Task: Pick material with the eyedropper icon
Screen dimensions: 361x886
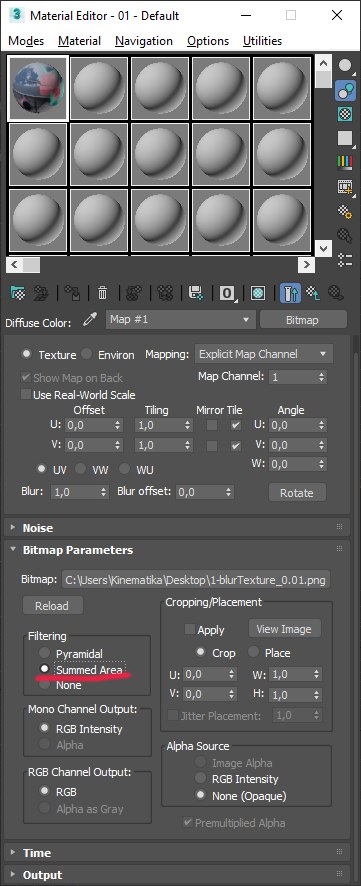Action: tap(90, 320)
